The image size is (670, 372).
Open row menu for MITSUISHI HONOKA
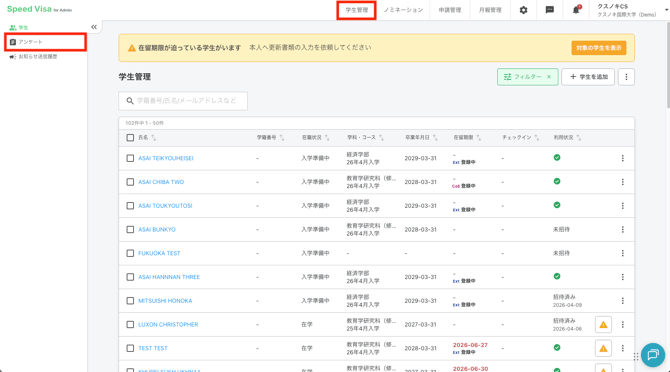623,301
